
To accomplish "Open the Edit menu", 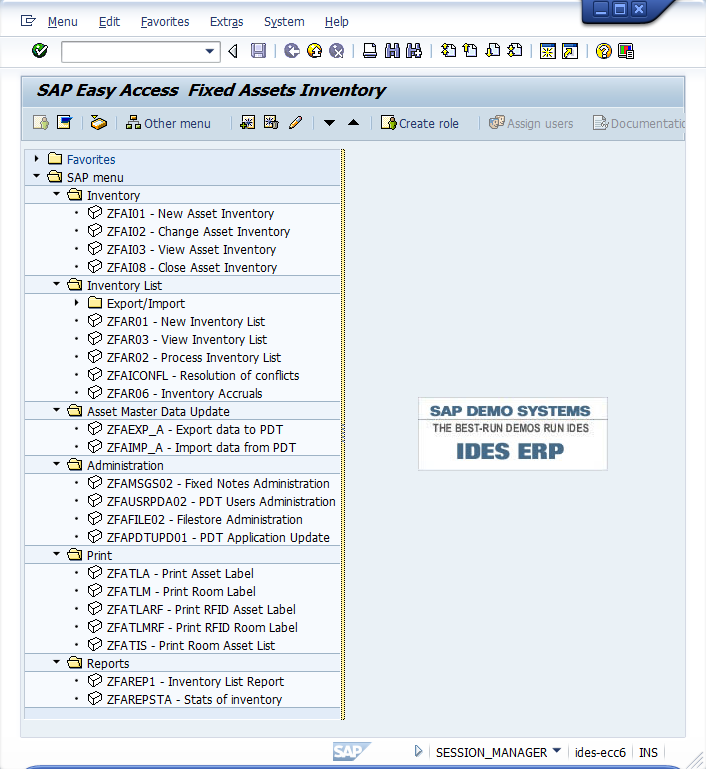I will click(x=109, y=22).
